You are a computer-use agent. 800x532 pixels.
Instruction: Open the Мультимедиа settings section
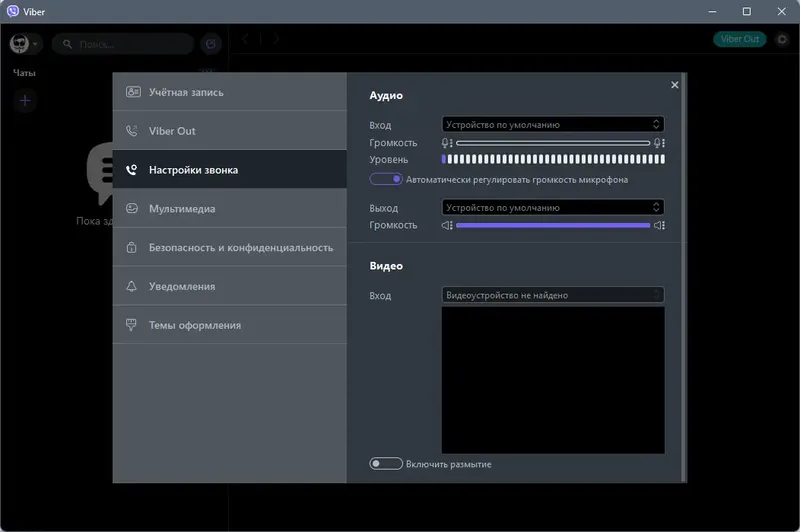click(x=230, y=208)
